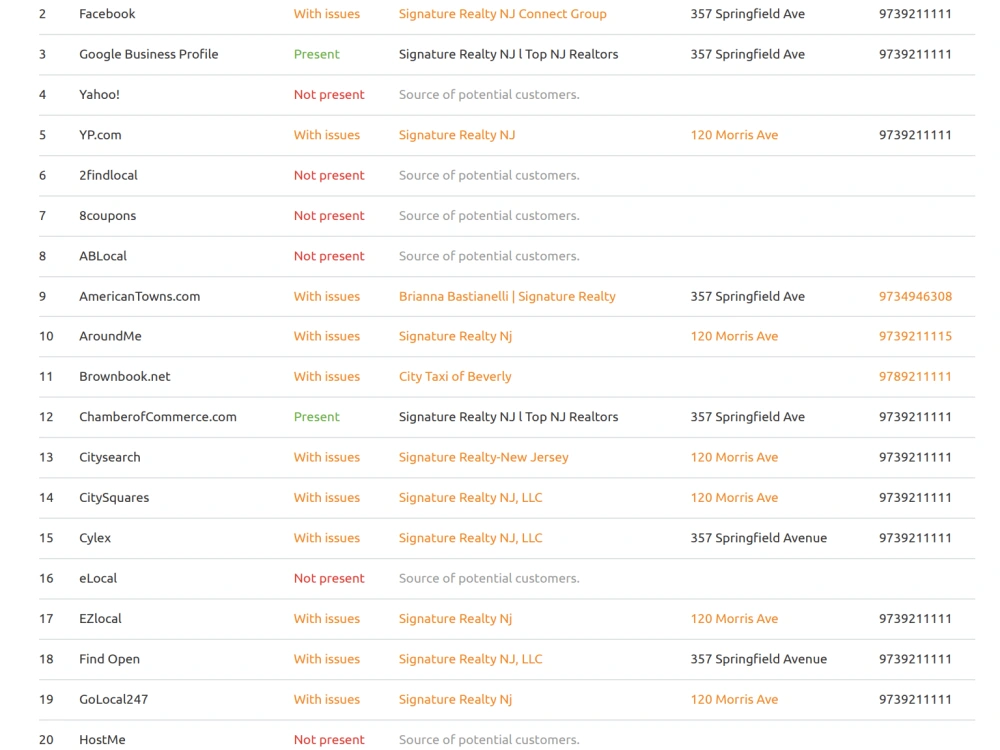Click the eLocal directory name

tap(98, 578)
